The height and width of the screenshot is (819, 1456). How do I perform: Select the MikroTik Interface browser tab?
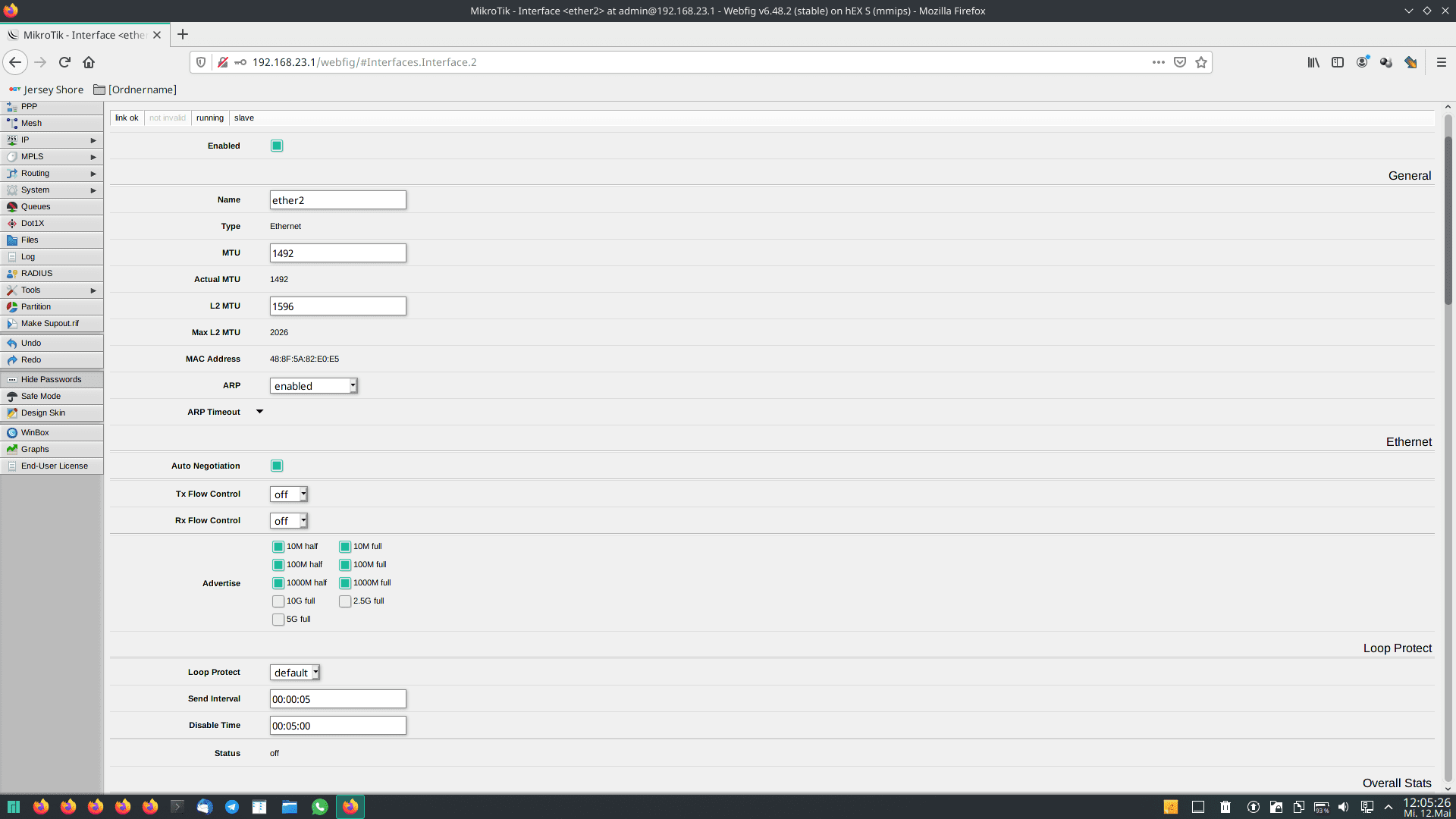(x=84, y=35)
